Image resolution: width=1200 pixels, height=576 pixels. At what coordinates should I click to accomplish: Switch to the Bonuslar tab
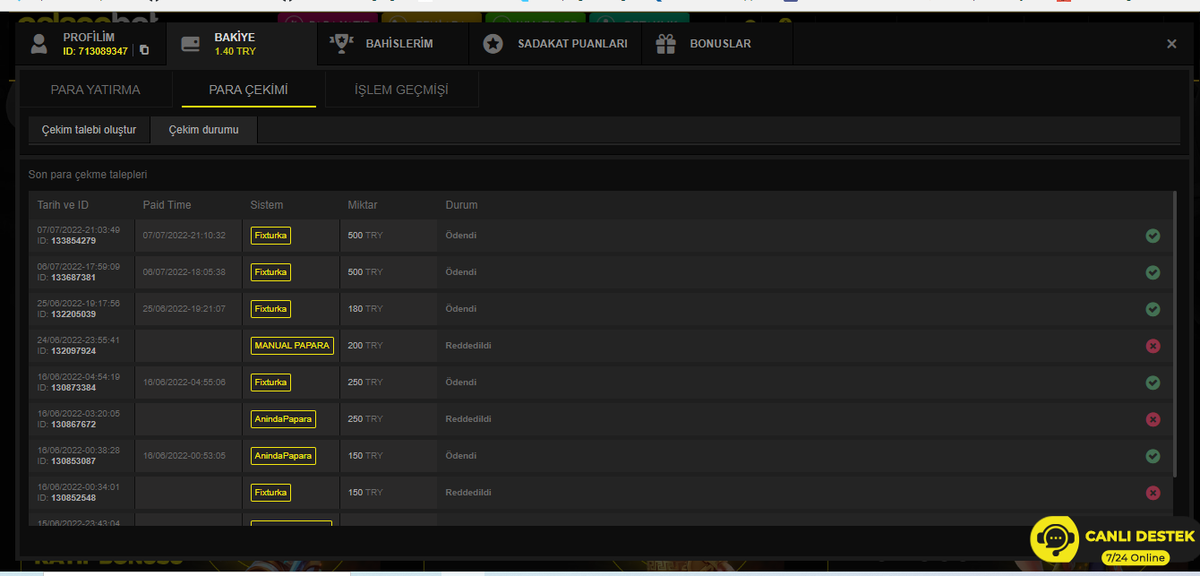[717, 44]
